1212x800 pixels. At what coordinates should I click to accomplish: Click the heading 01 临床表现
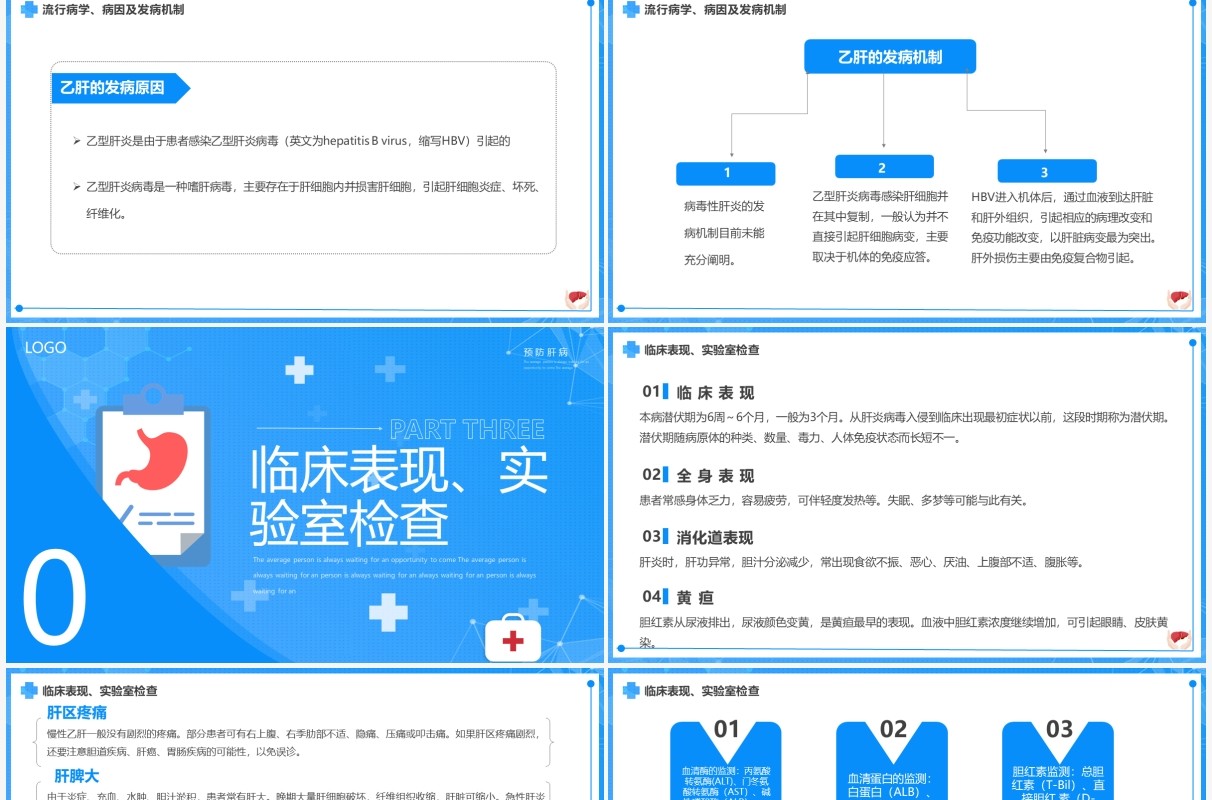(x=698, y=392)
